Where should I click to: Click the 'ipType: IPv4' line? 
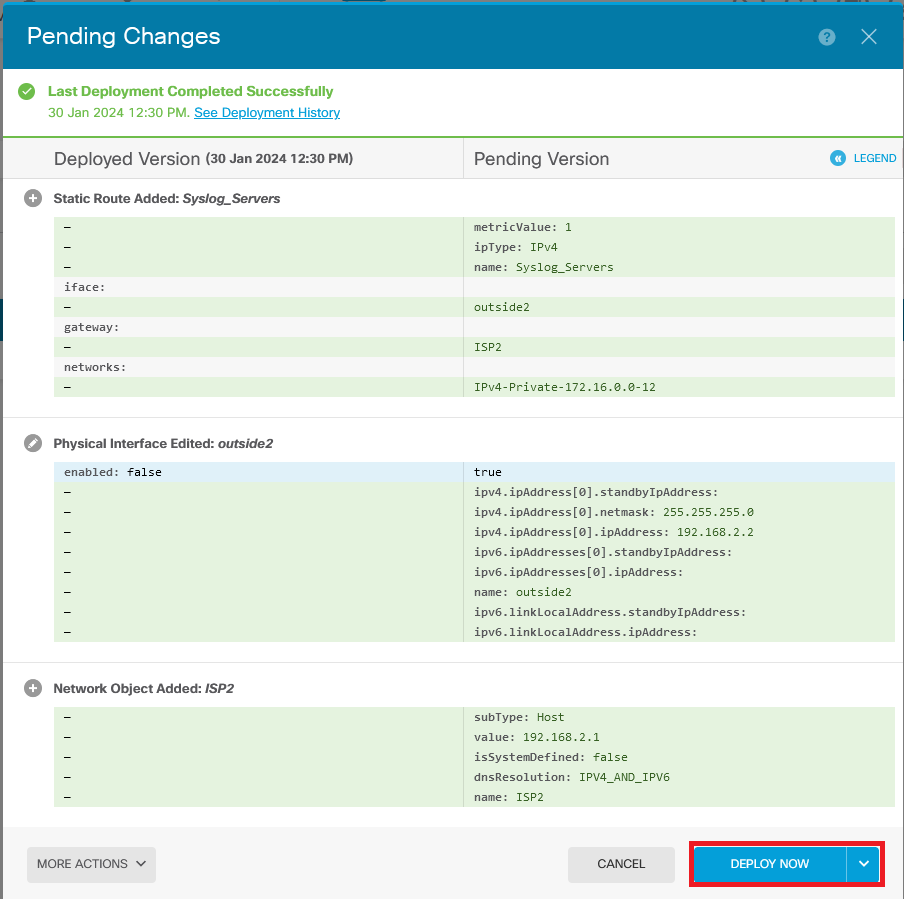coord(515,247)
